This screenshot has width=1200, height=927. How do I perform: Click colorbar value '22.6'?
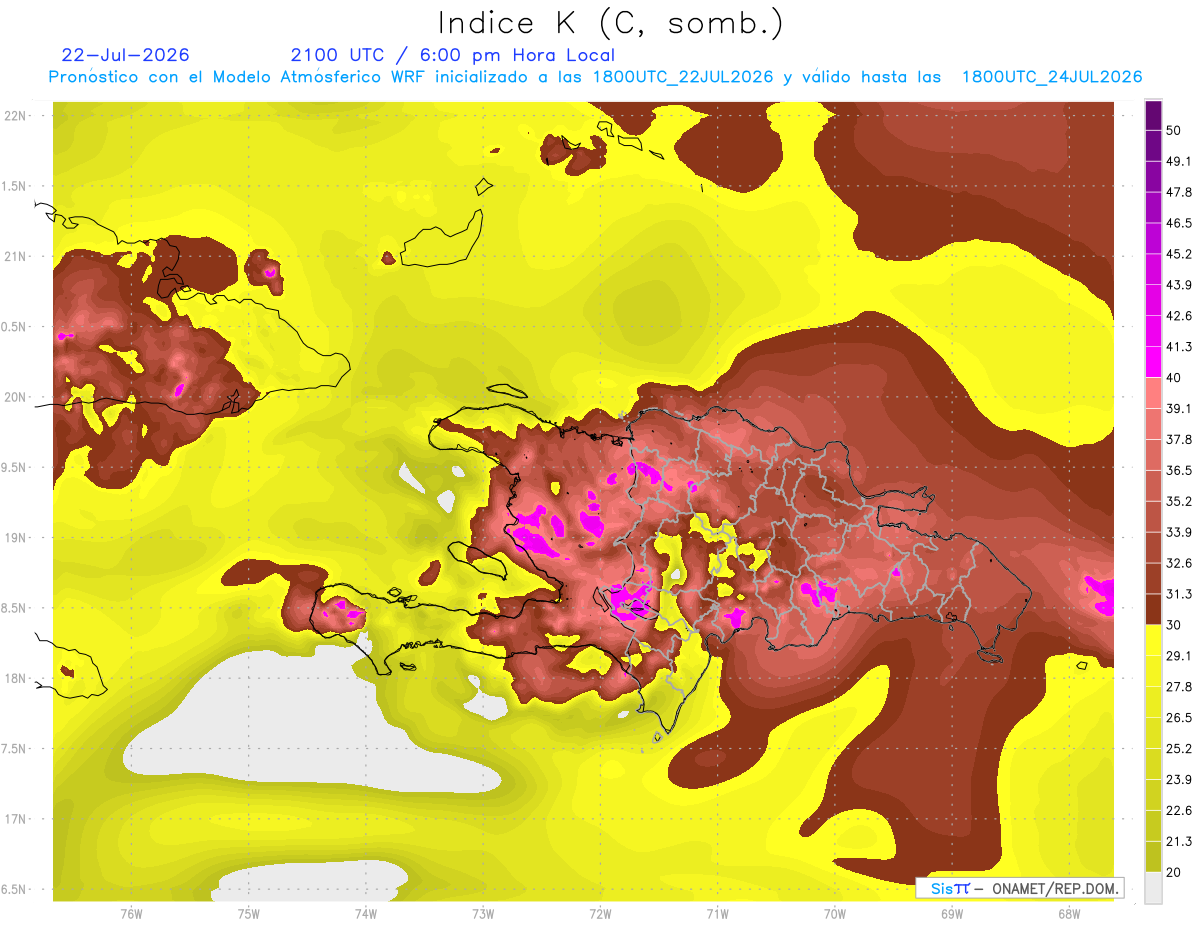tap(1179, 810)
